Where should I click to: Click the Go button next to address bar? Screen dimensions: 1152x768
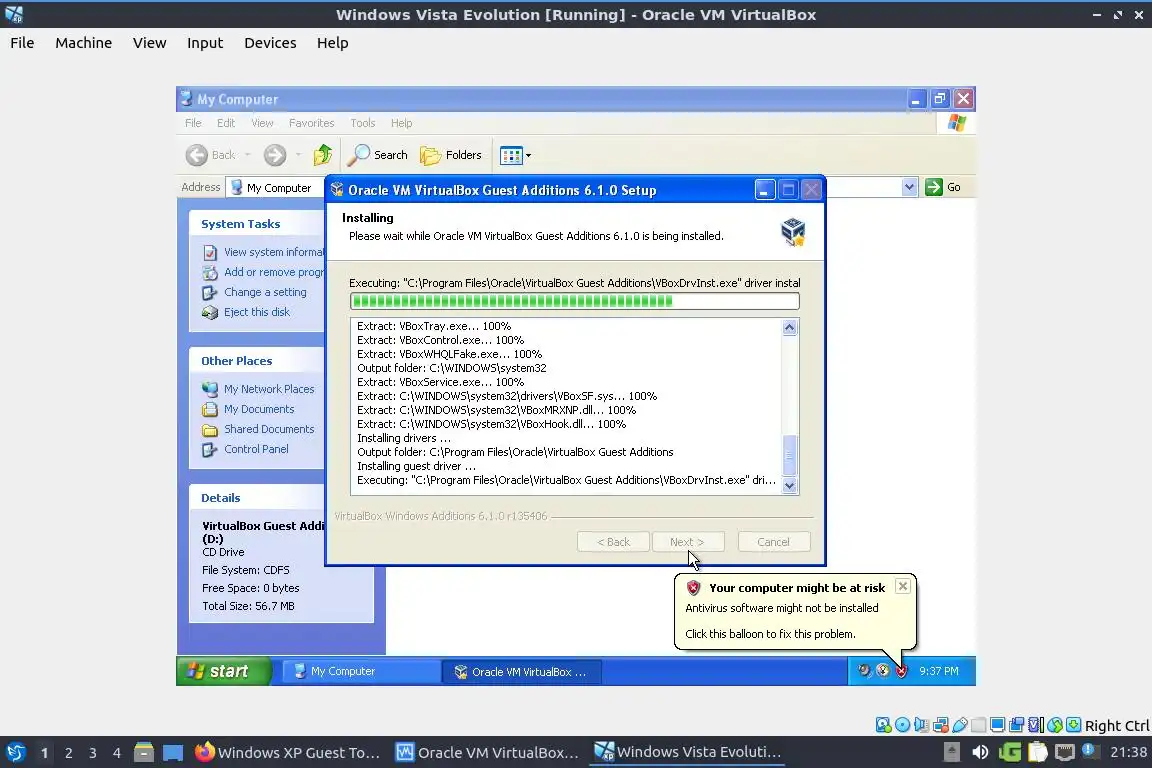point(943,187)
